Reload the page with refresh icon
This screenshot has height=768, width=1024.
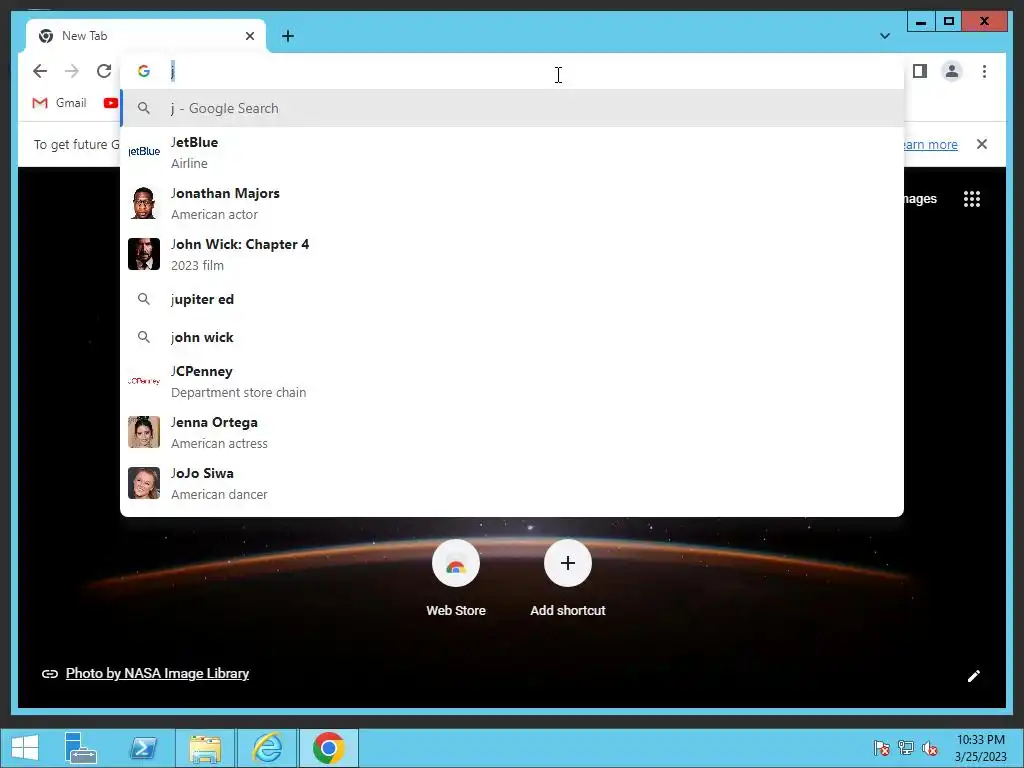(104, 71)
